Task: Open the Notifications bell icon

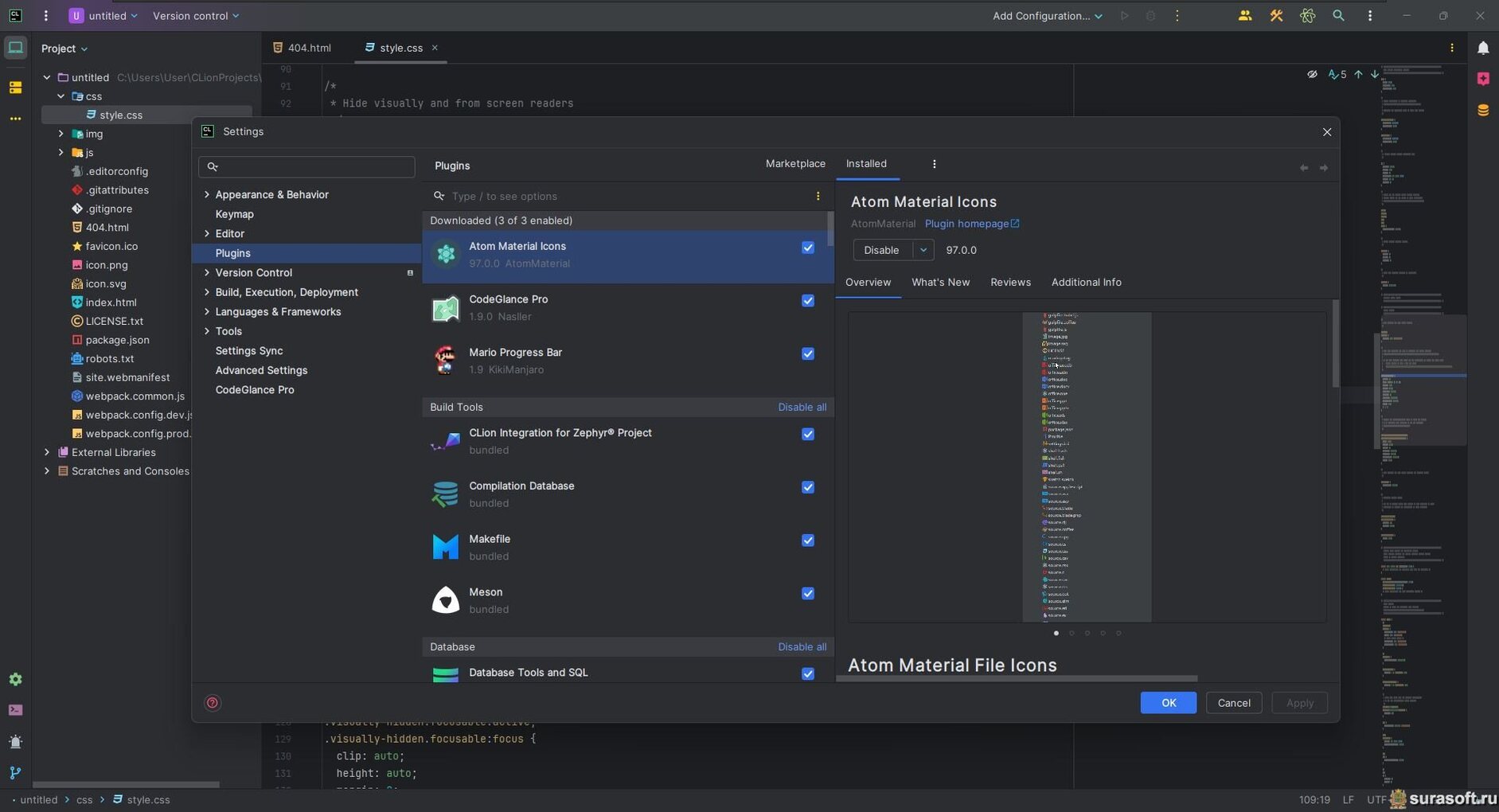Action: tap(1483, 48)
